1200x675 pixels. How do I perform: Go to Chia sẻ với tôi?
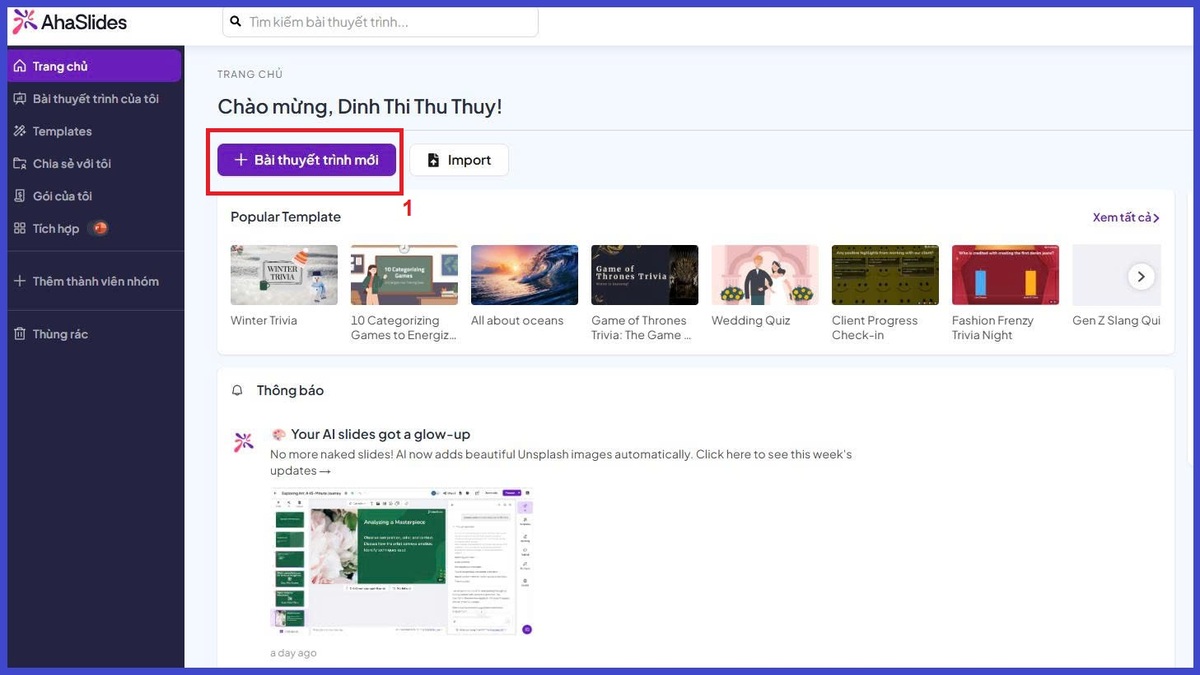point(71,164)
